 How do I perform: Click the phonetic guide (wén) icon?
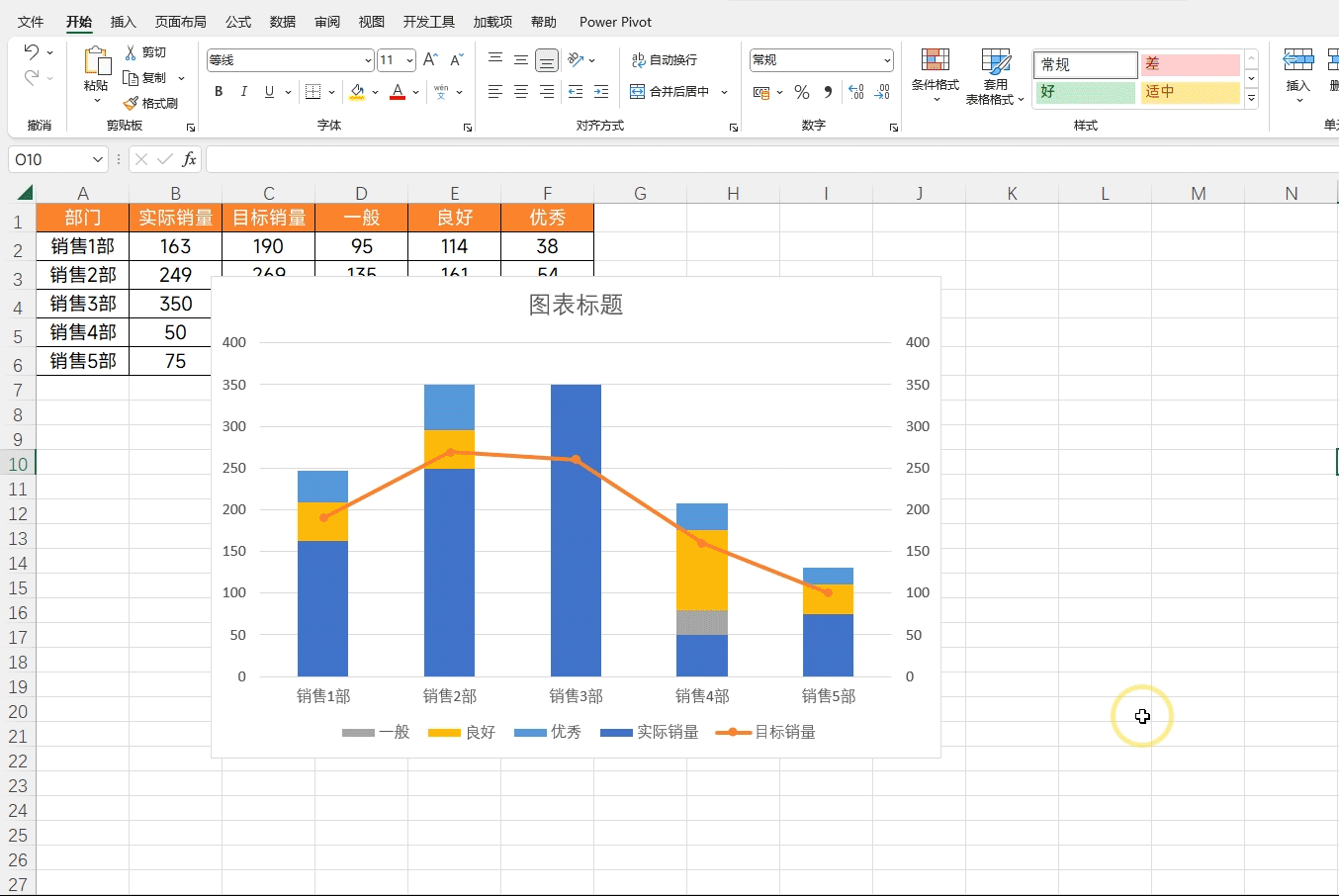click(x=441, y=92)
